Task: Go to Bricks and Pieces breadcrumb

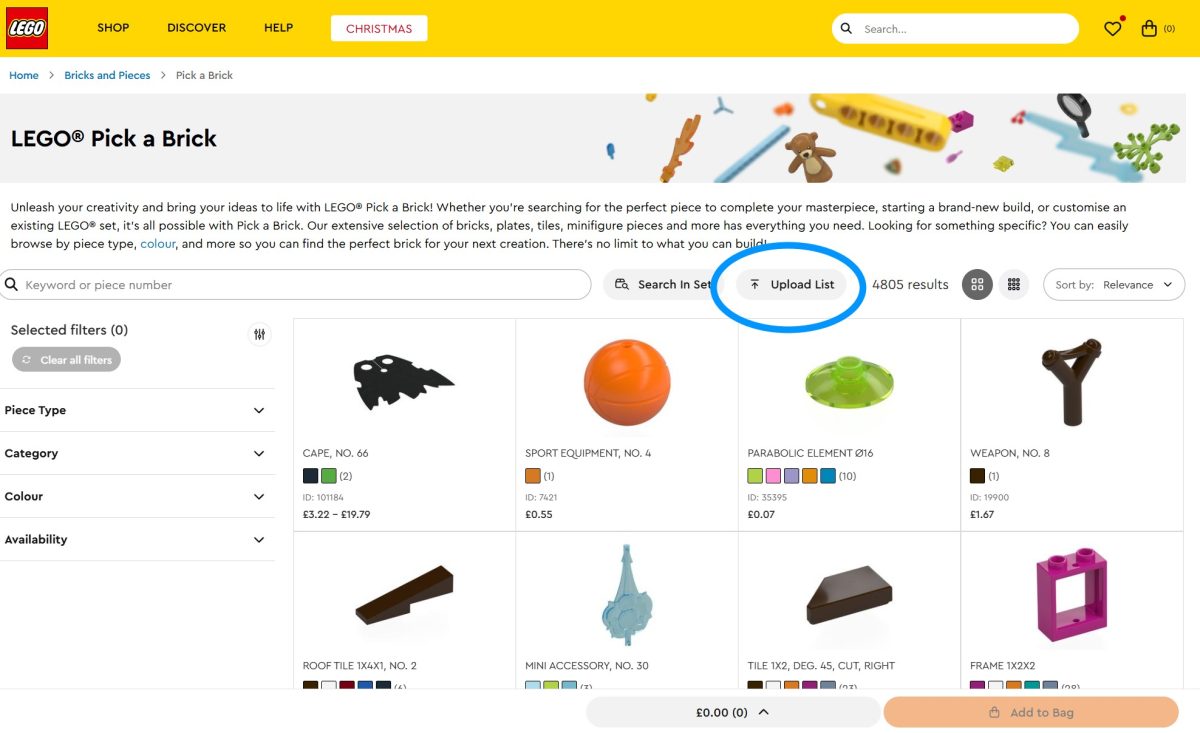Action: click(107, 75)
